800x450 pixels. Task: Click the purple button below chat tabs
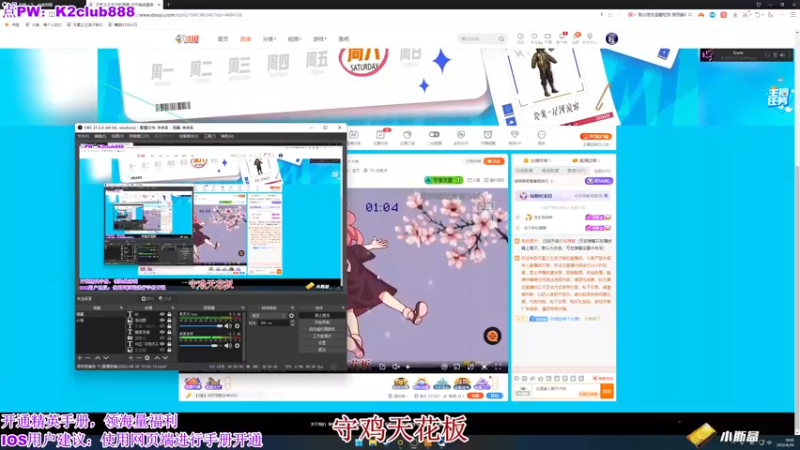coord(599,181)
